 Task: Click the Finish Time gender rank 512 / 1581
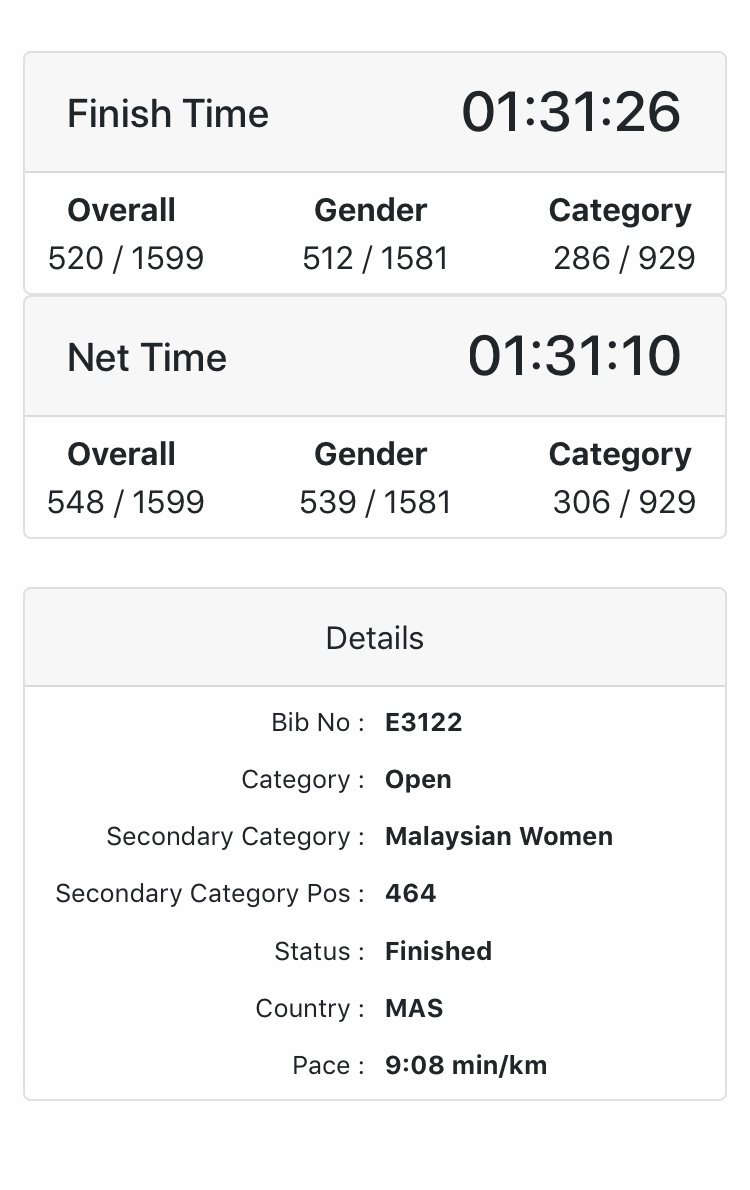(375, 258)
